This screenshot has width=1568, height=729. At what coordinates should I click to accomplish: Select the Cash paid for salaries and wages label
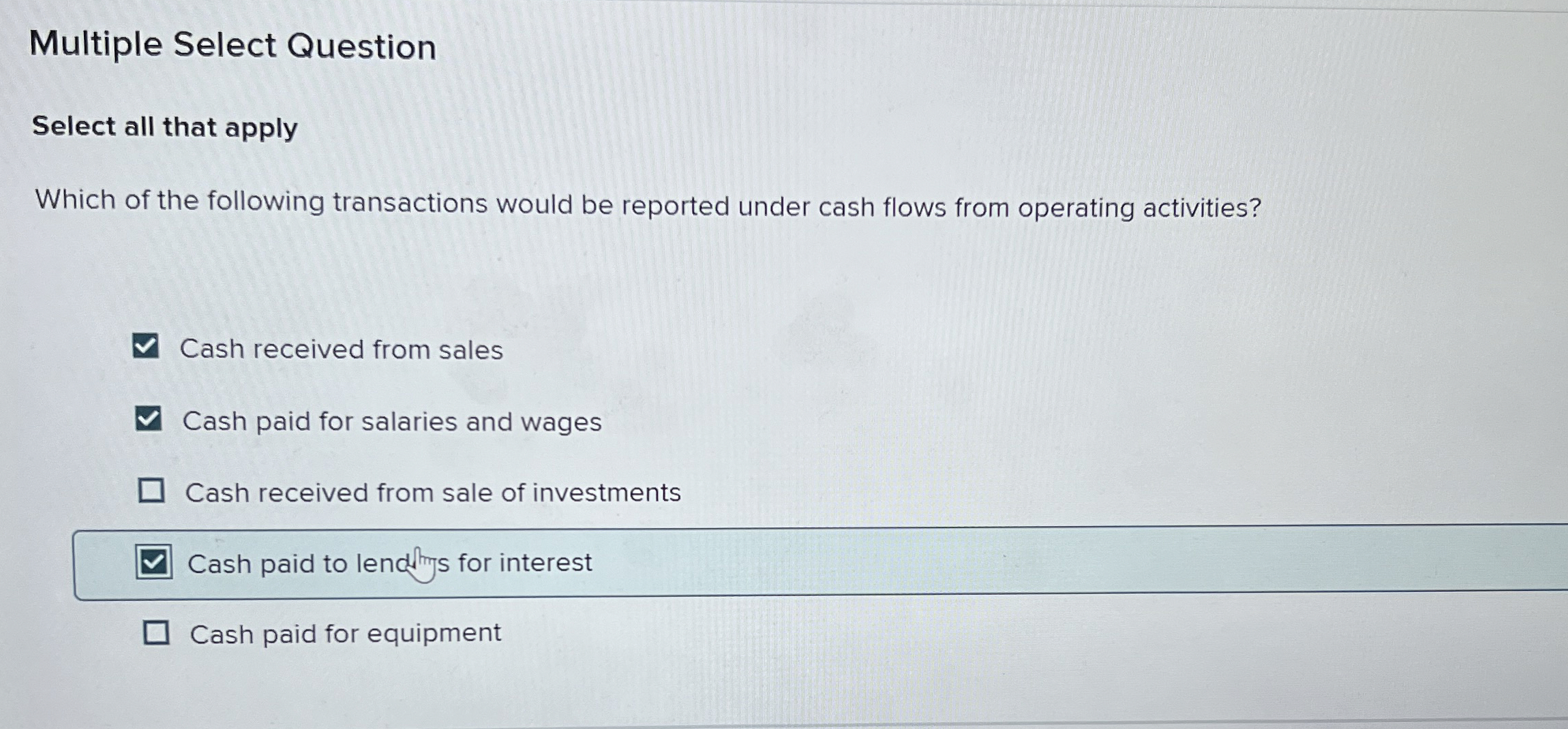392,422
